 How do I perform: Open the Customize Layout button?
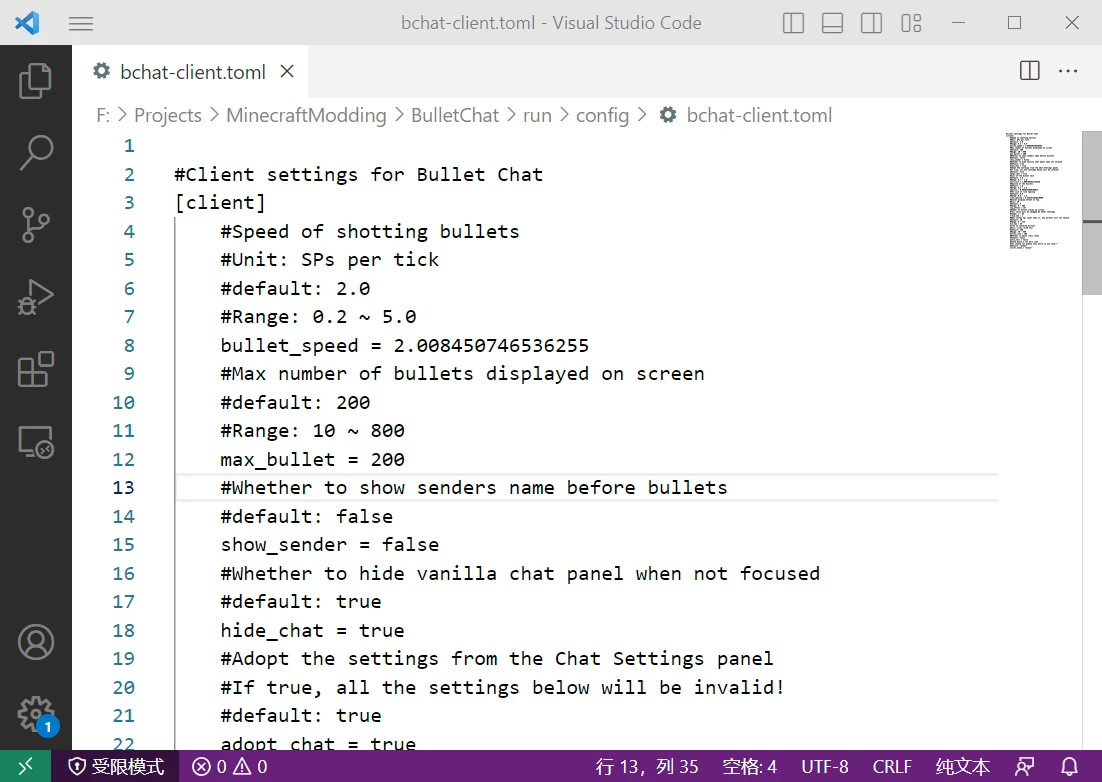point(911,23)
